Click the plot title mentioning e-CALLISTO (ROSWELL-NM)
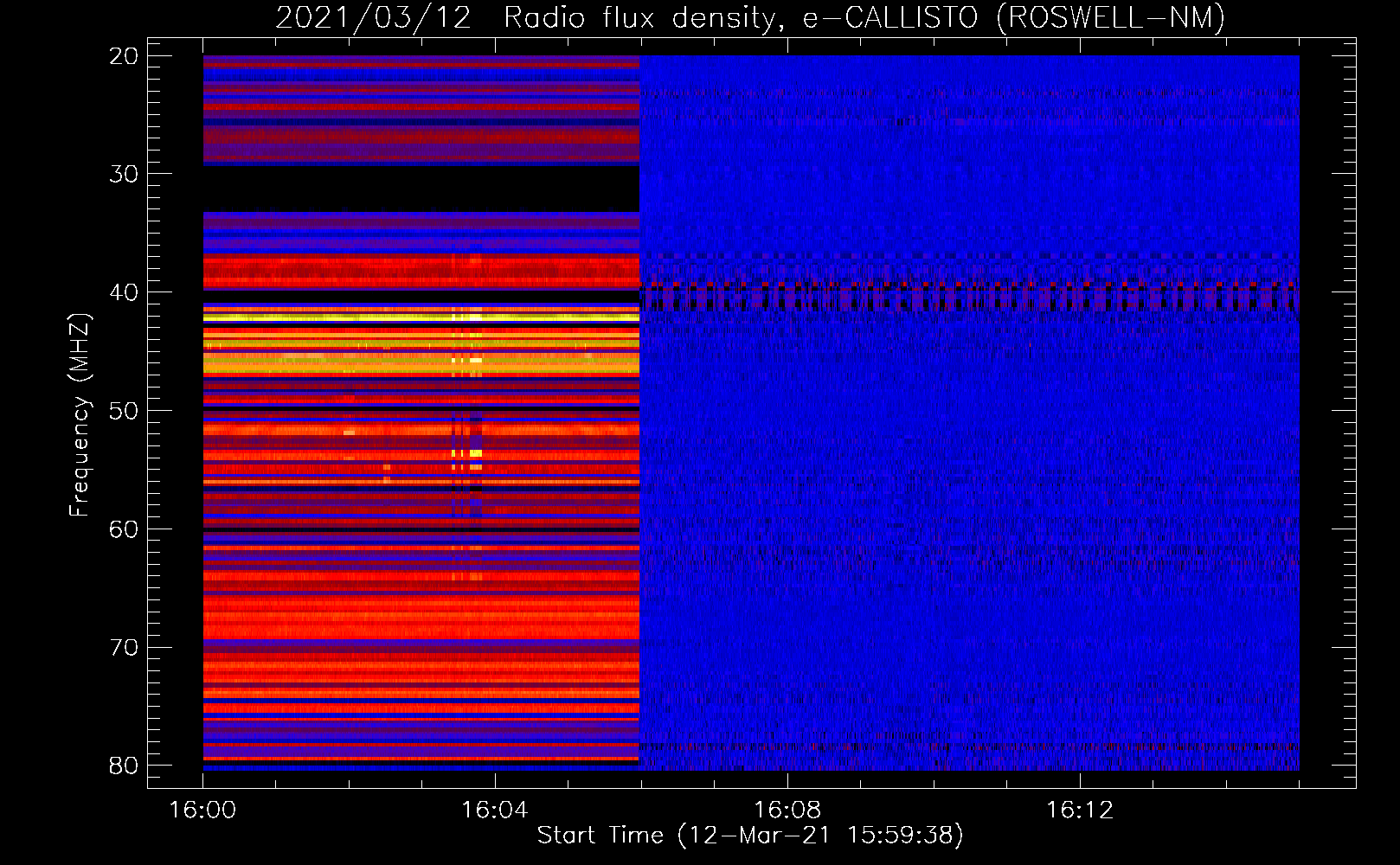The width and height of the screenshot is (1400, 865). [x=750, y=17]
